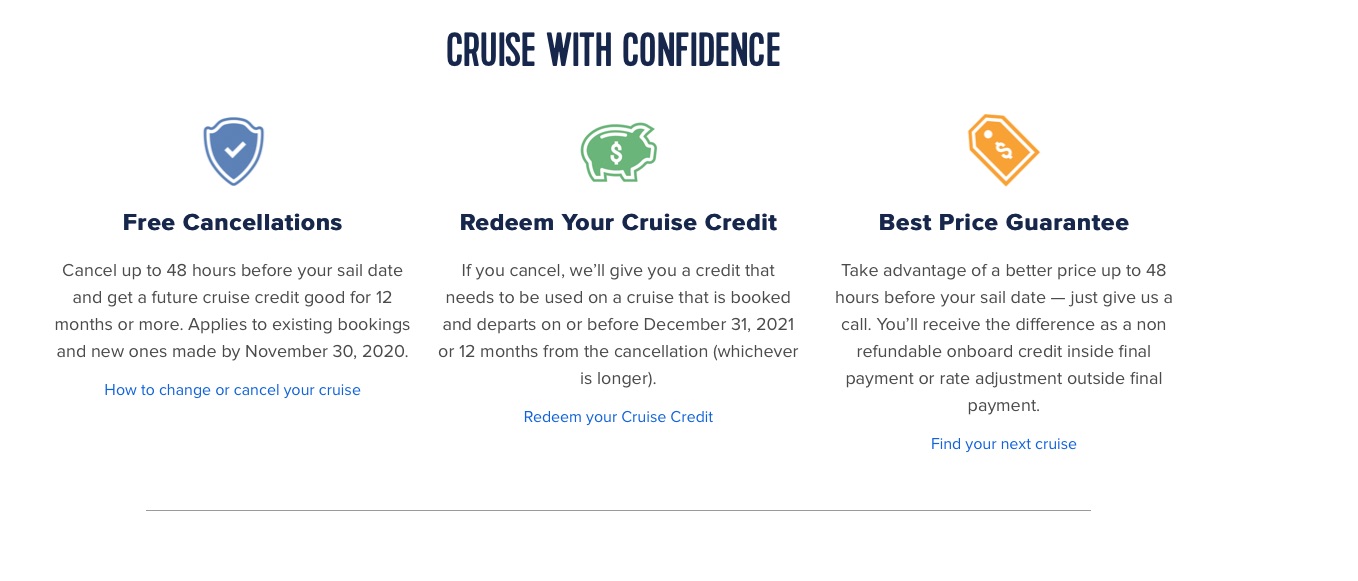Open How to change or cancel your cruise

[232, 390]
